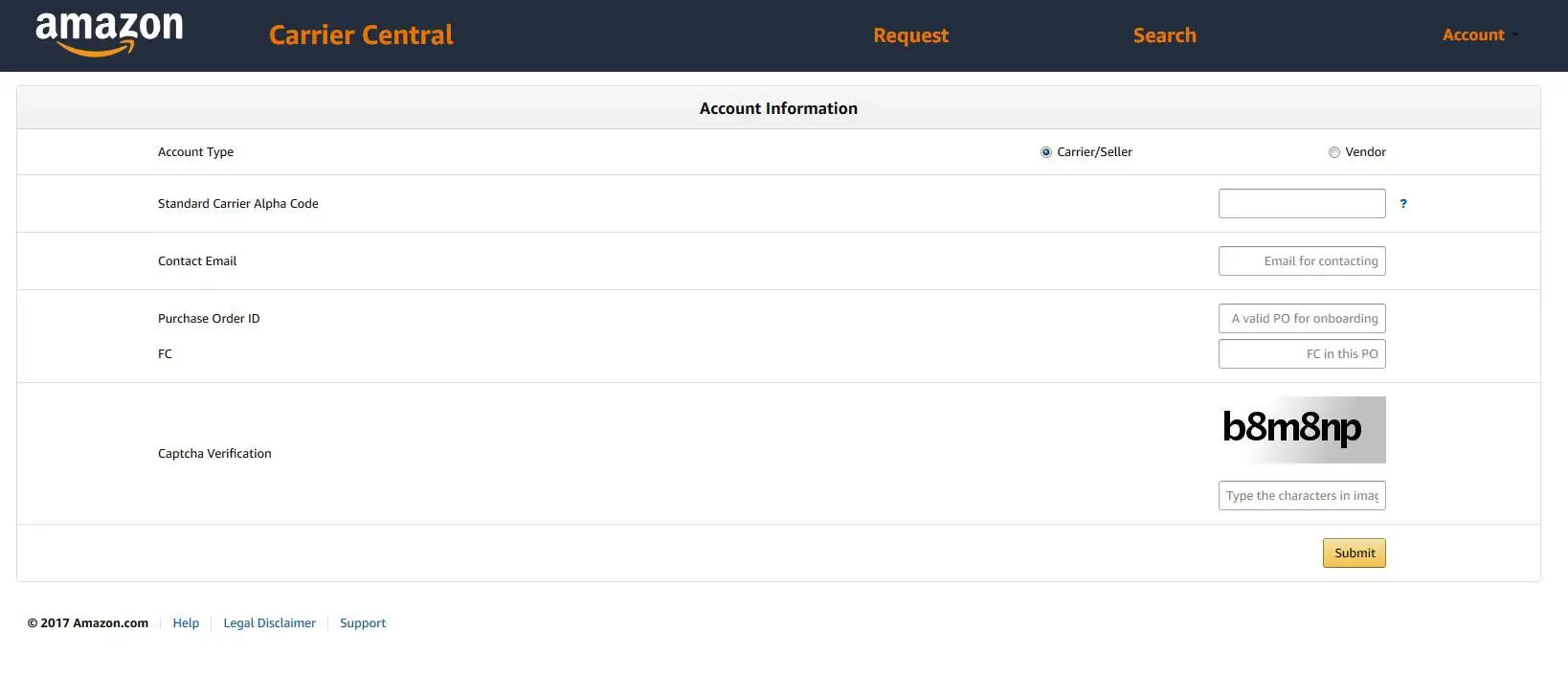Screen dimensions: 1568x677
Task: Click the b8m8np captcha image
Action: point(1302,430)
